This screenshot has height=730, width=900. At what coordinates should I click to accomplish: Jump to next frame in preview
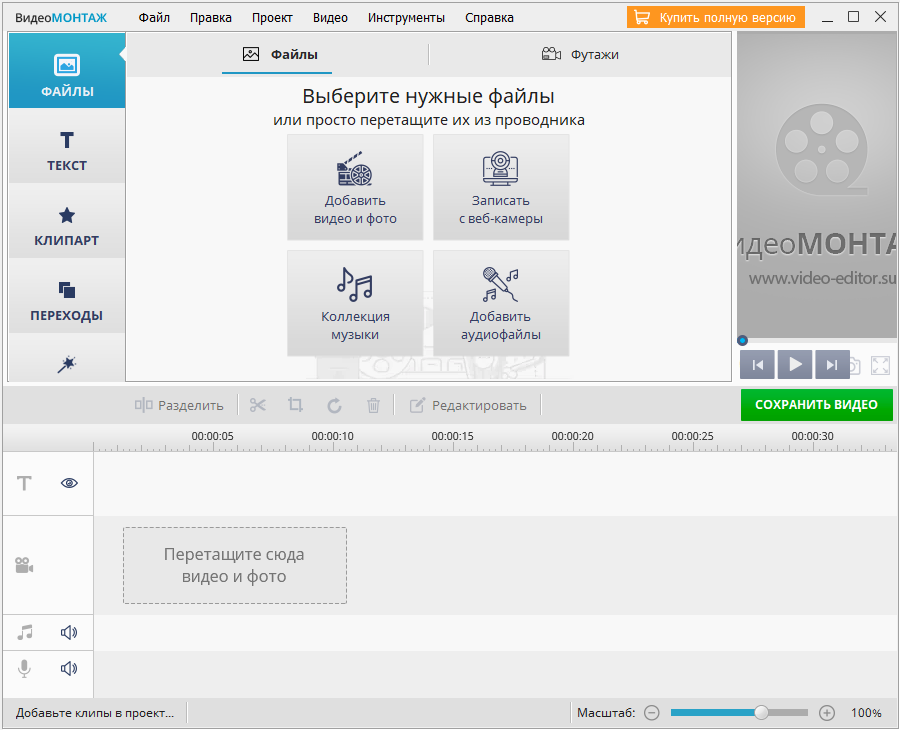(832, 365)
